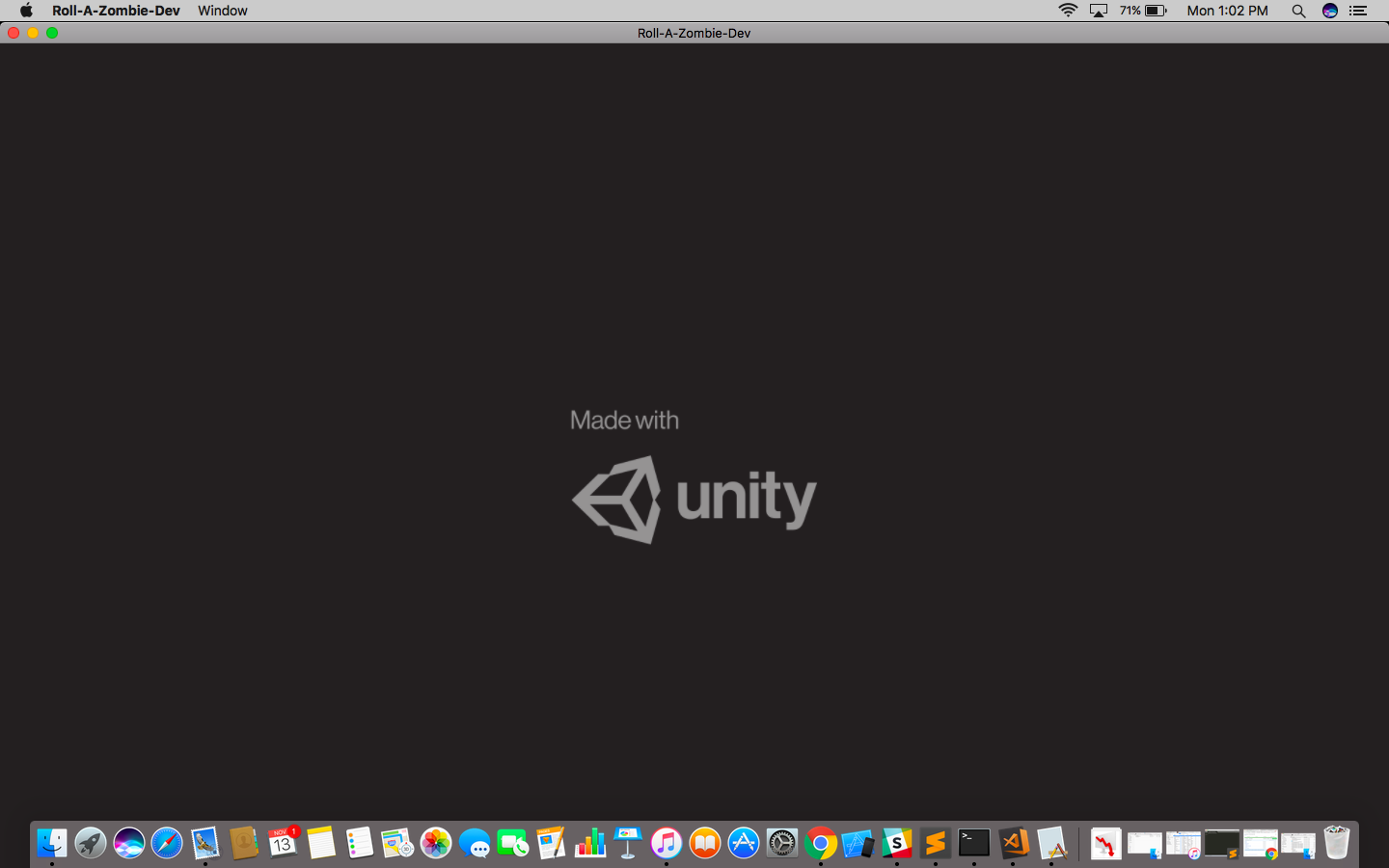The height and width of the screenshot is (868, 1389).
Task: Open the Trash in the Dock
Action: point(1337,843)
